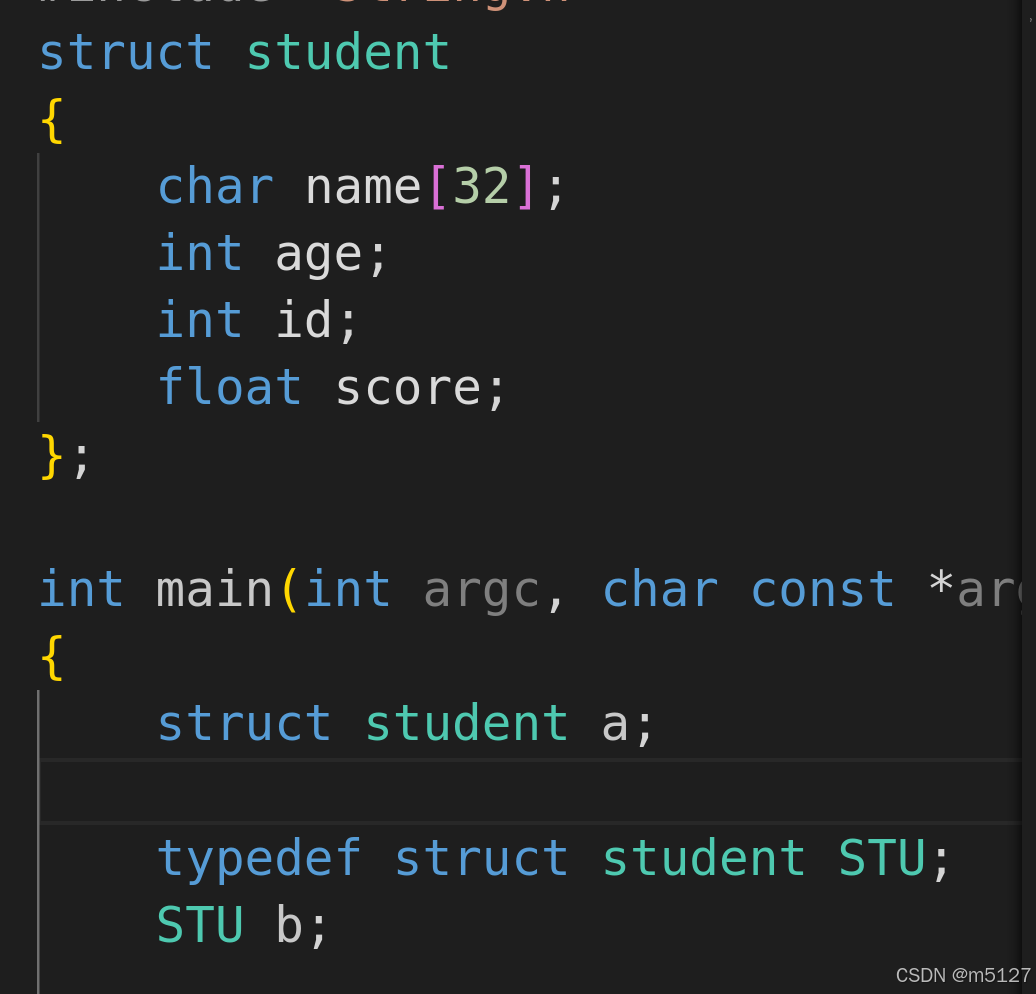Screen dimensions: 1036x994
Task: Click the float keyword before score
Action: (229, 386)
